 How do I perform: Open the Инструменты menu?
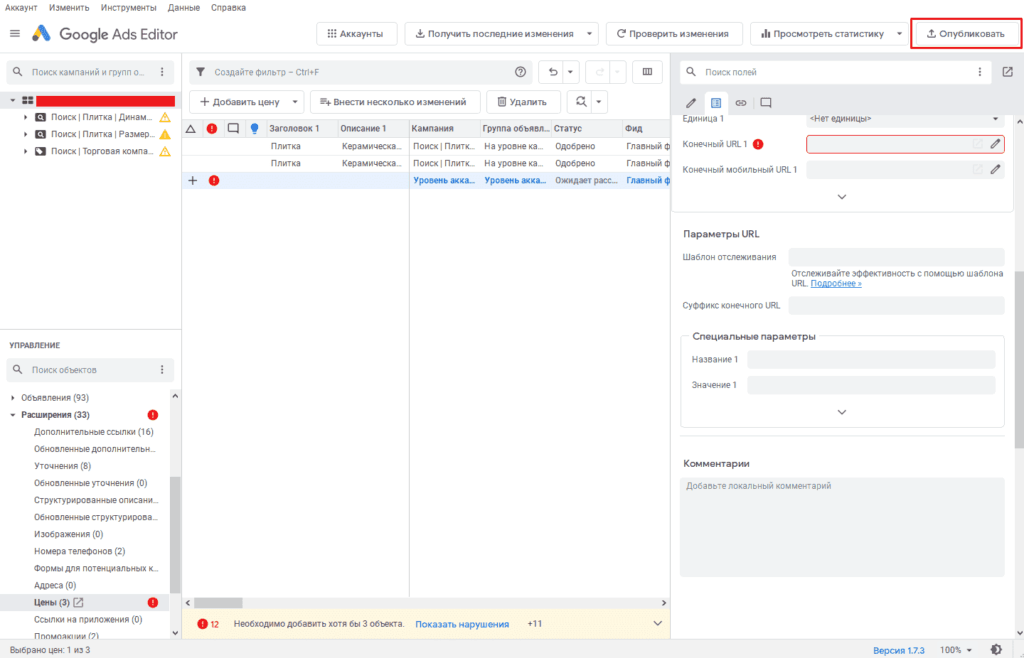point(129,8)
